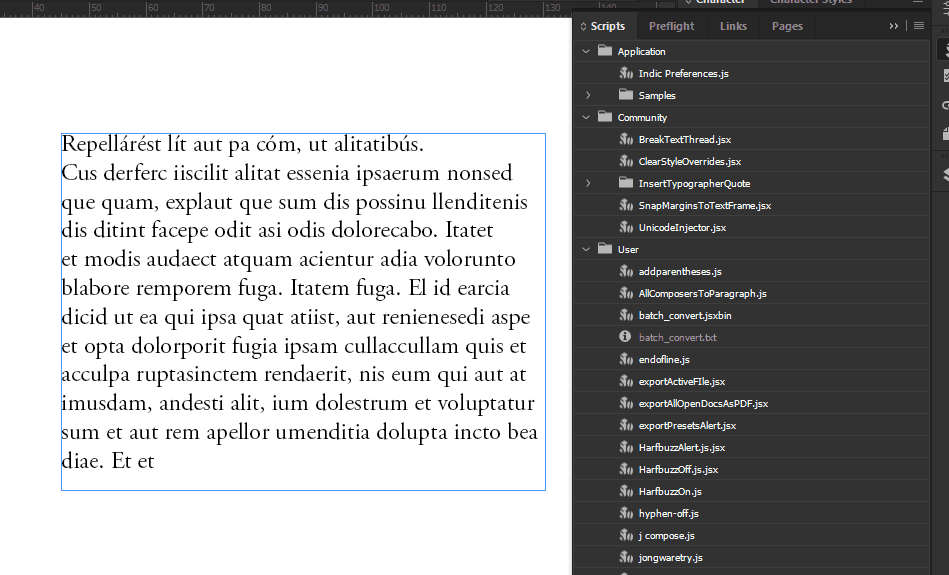Select the exportActiveFIle.jsx file name
The width and height of the screenshot is (949, 575).
(681, 381)
